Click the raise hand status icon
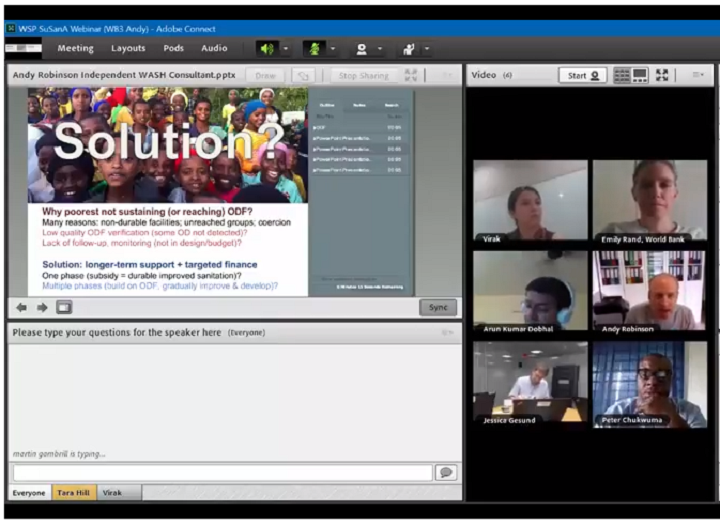 [x=408, y=48]
